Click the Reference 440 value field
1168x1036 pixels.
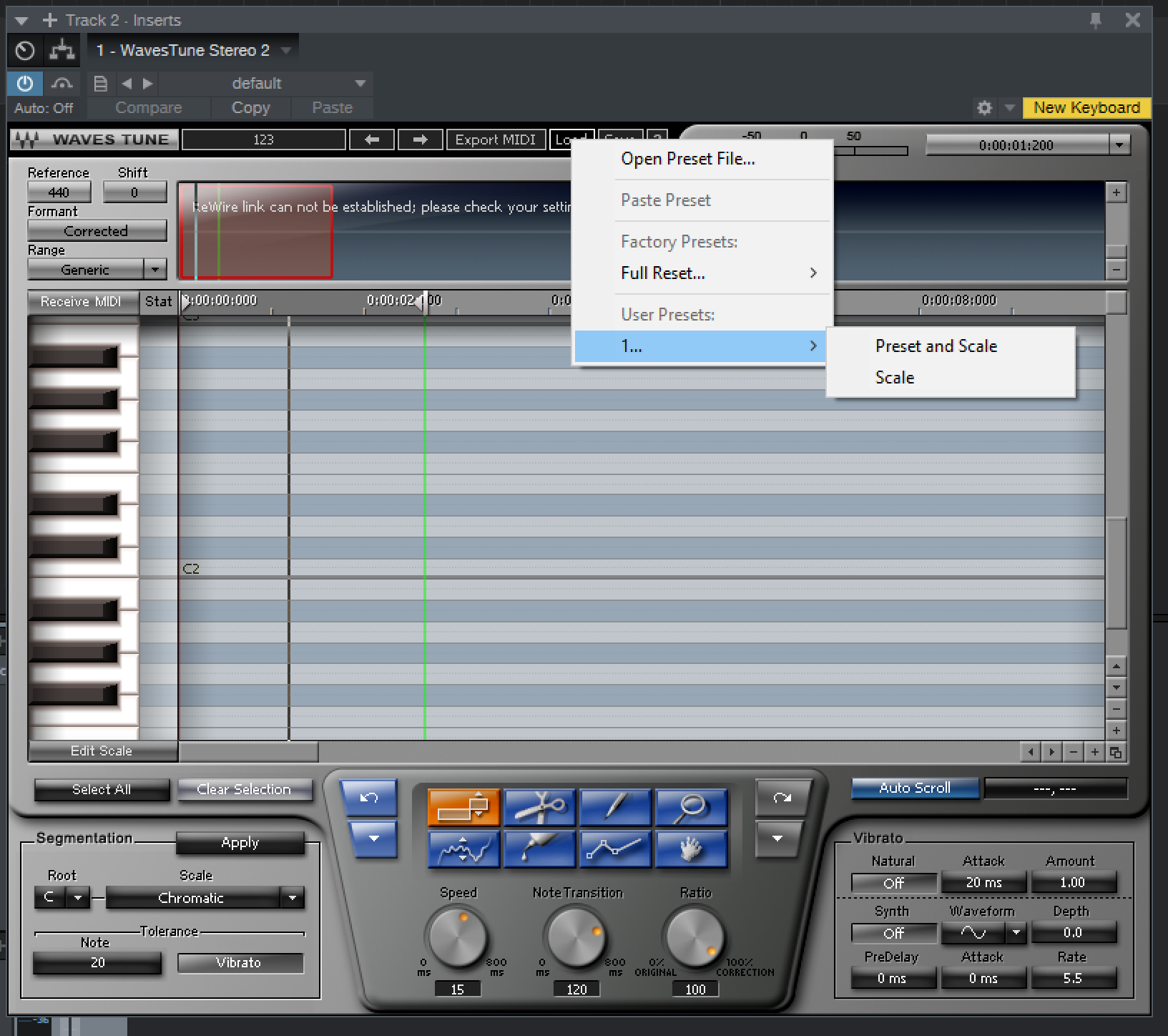[59, 192]
